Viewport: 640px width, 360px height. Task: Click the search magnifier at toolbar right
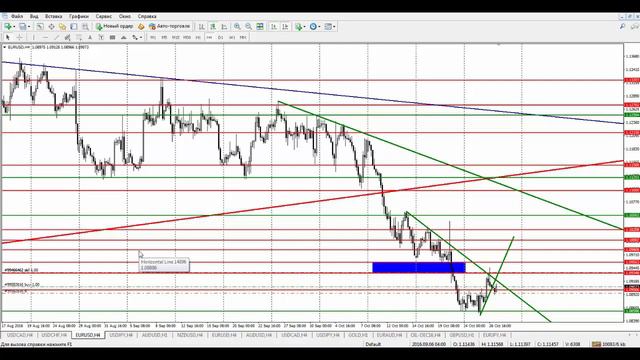(622, 27)
